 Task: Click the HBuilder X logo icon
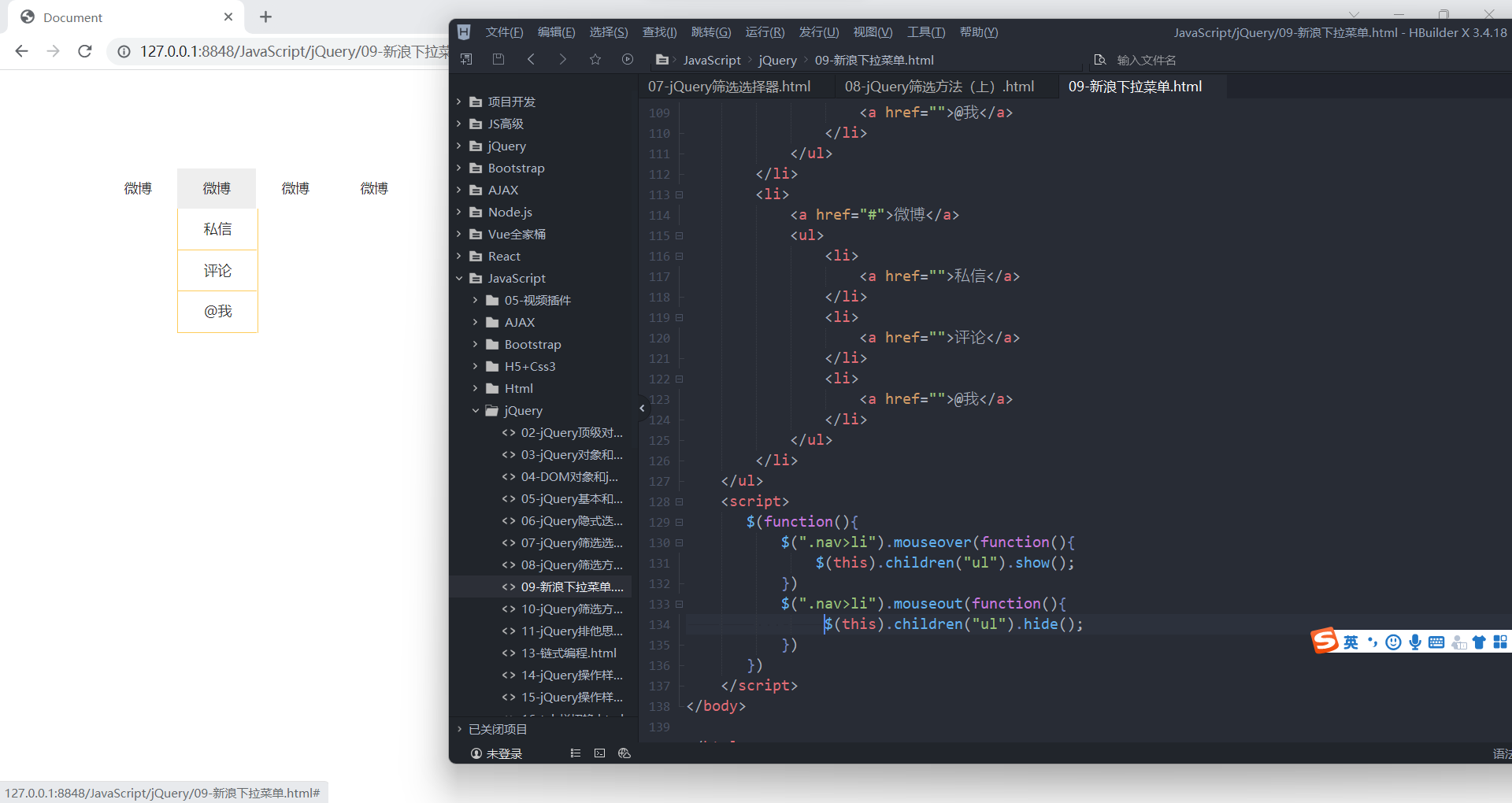pos(464,32)
